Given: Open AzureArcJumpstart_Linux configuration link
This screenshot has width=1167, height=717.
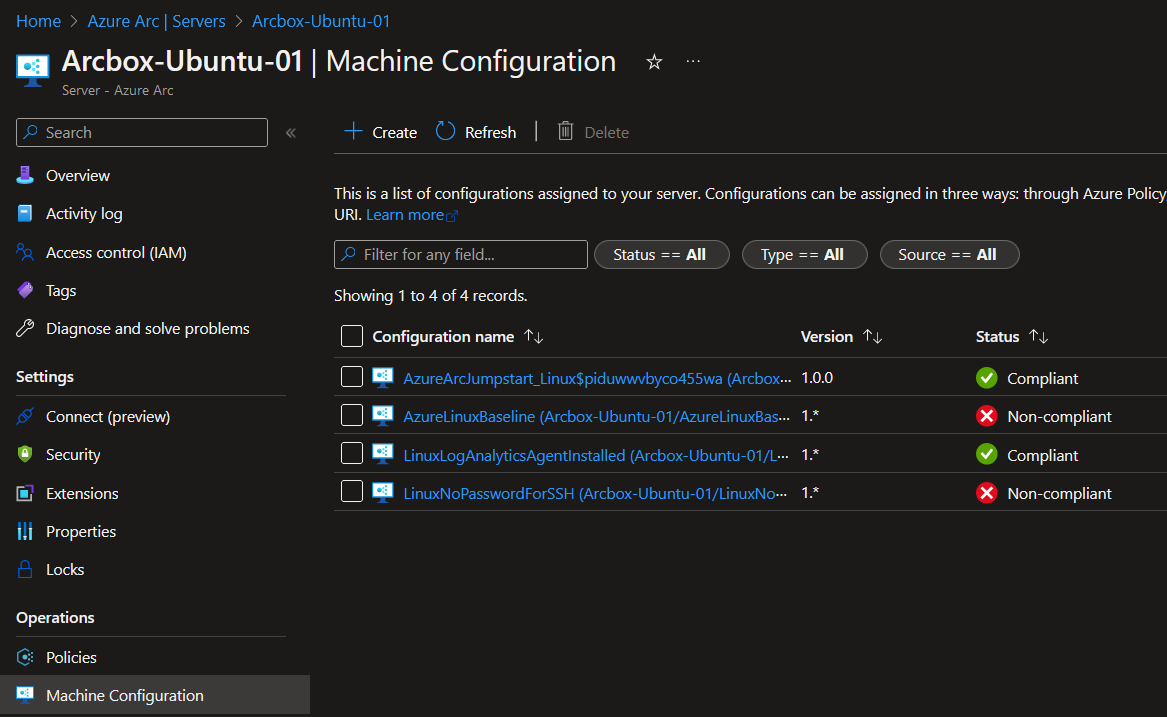Looking at the screenshot, I should tap(596, 378).
